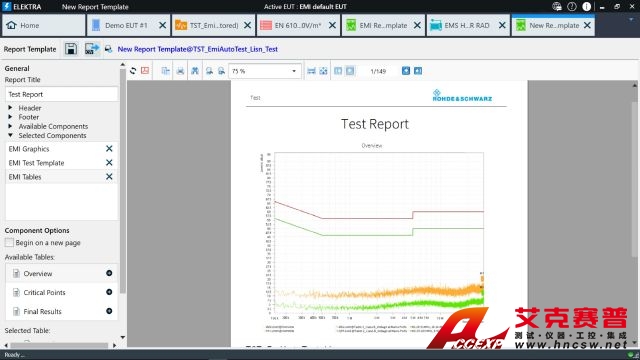Click the print icon in preview toolbar

click(x=180, y=71)
